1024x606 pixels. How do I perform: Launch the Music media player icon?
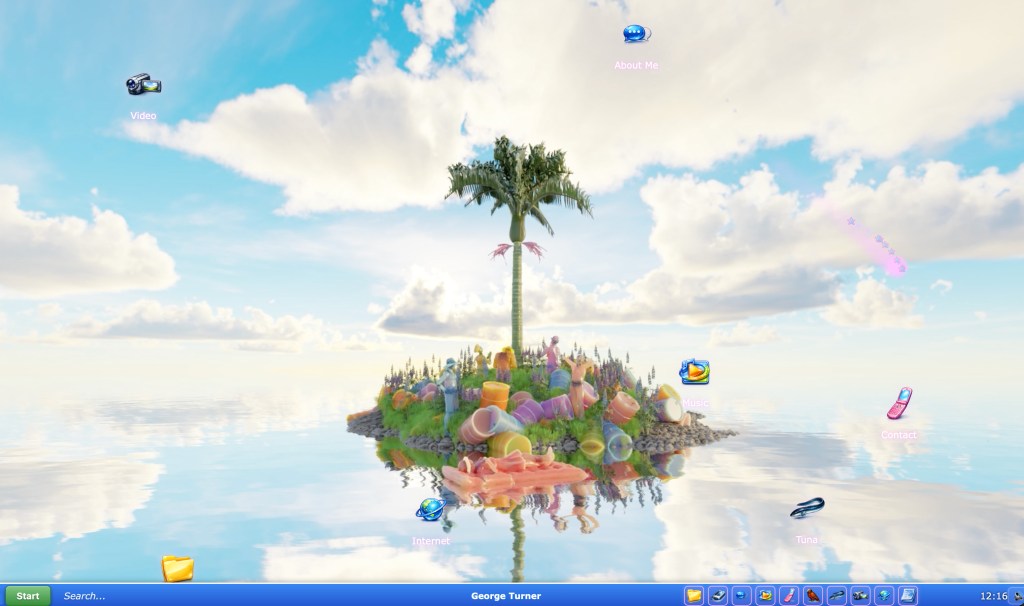(x=694, y=373)
